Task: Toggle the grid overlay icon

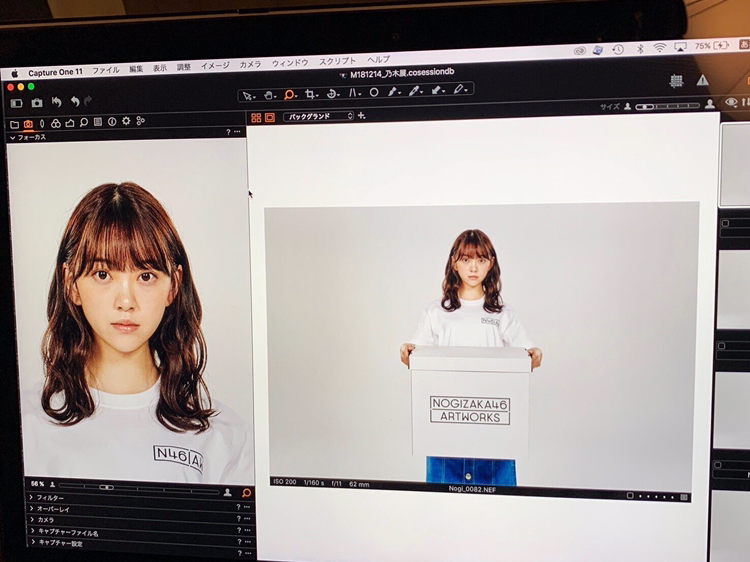Action: click(x=676, y=81)
